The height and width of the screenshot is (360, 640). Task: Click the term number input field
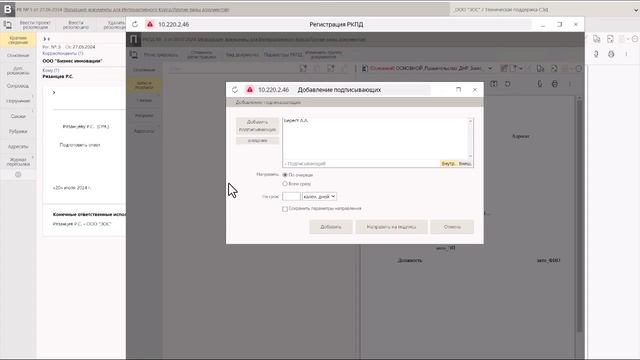coord(291,196)
